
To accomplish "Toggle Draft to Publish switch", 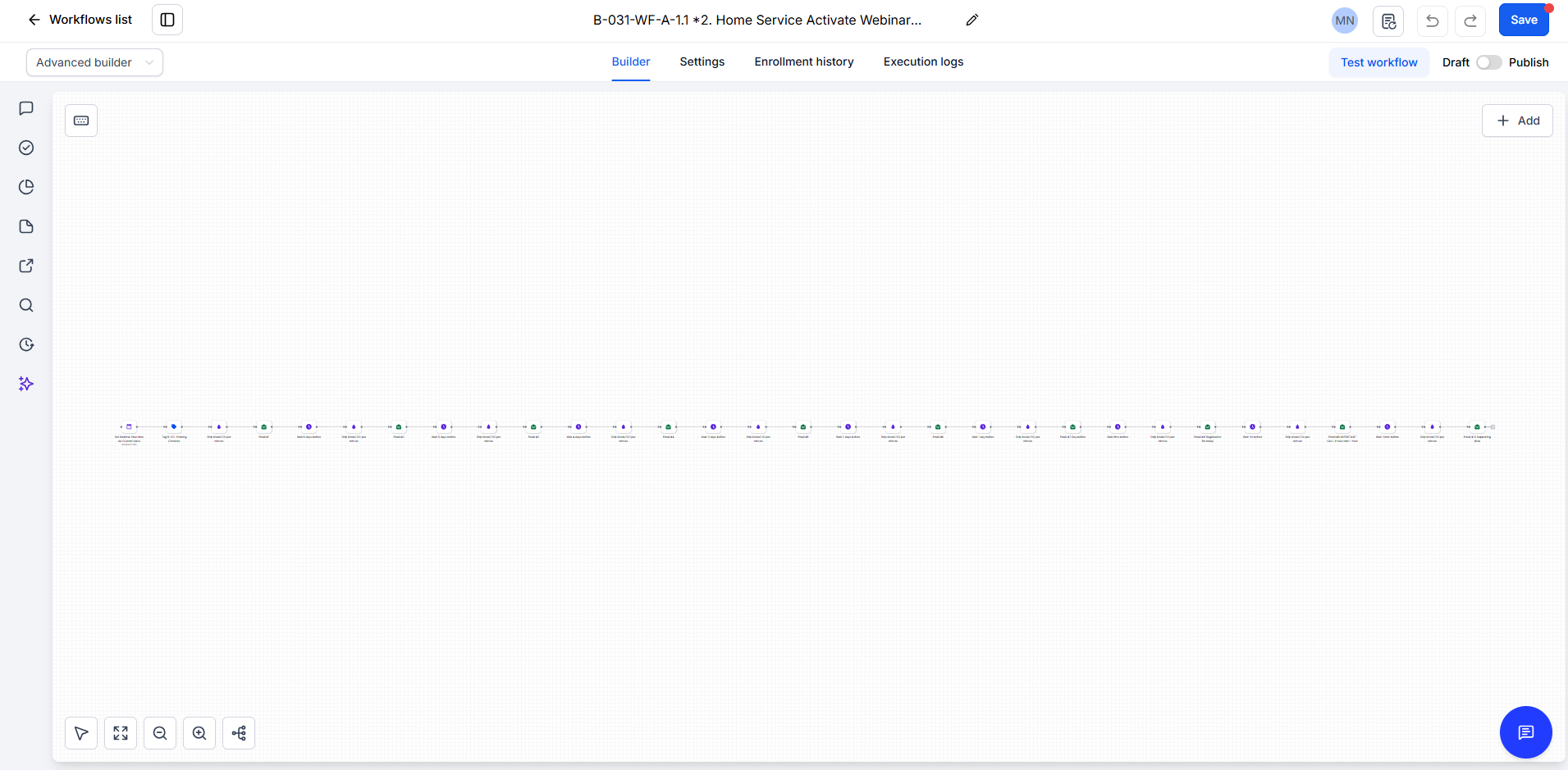I will tap(1488, 62).
